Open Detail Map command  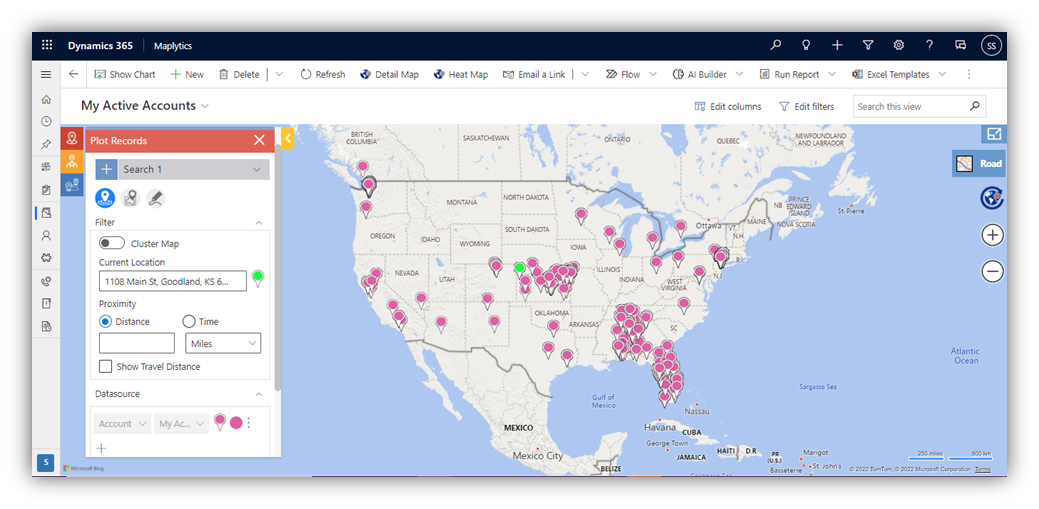point(389,74)
